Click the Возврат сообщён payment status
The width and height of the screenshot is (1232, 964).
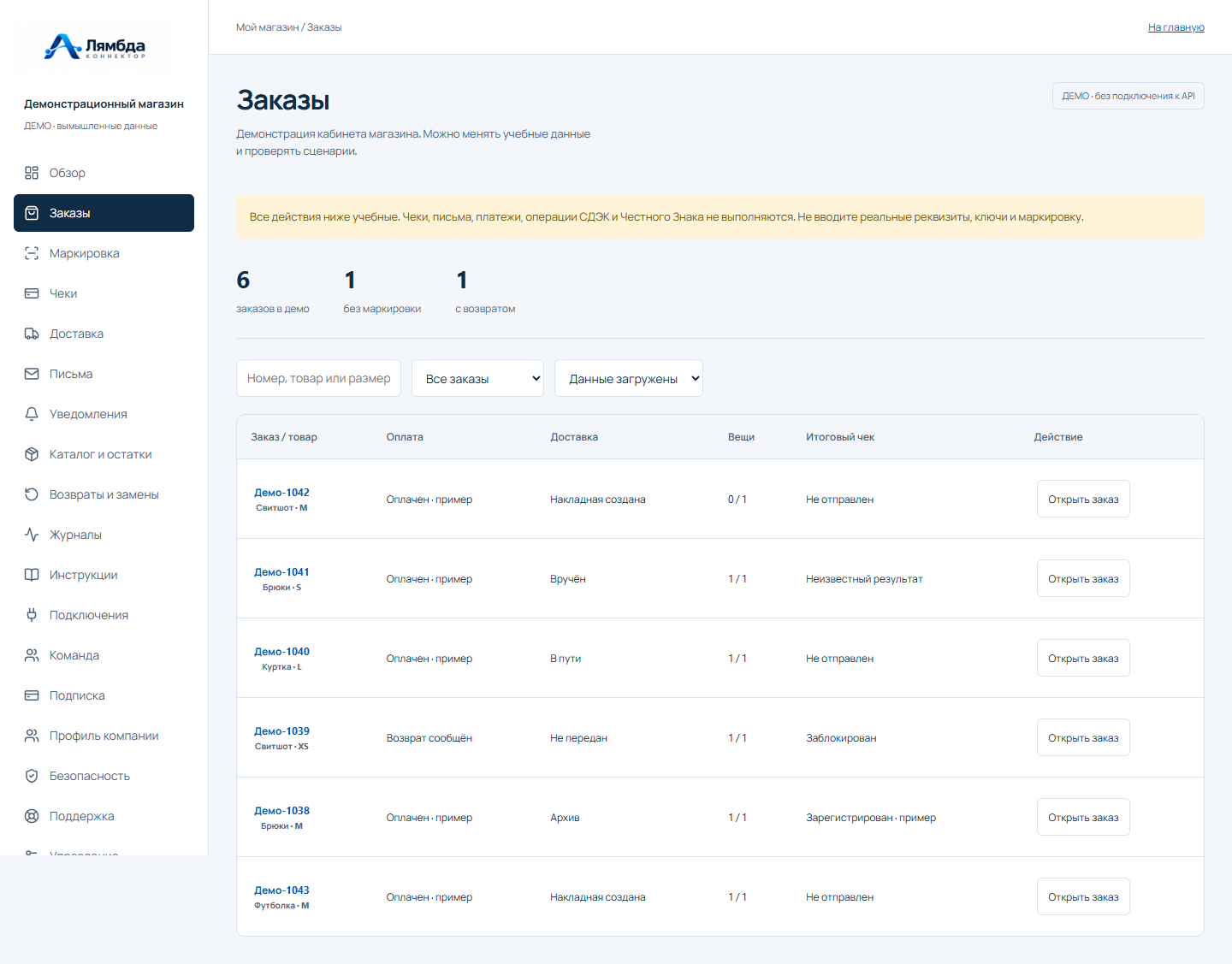429,738
